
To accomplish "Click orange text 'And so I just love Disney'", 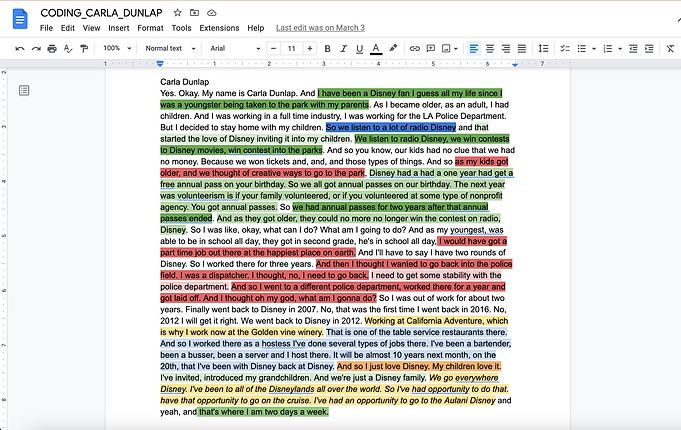I will click(383, 366).
